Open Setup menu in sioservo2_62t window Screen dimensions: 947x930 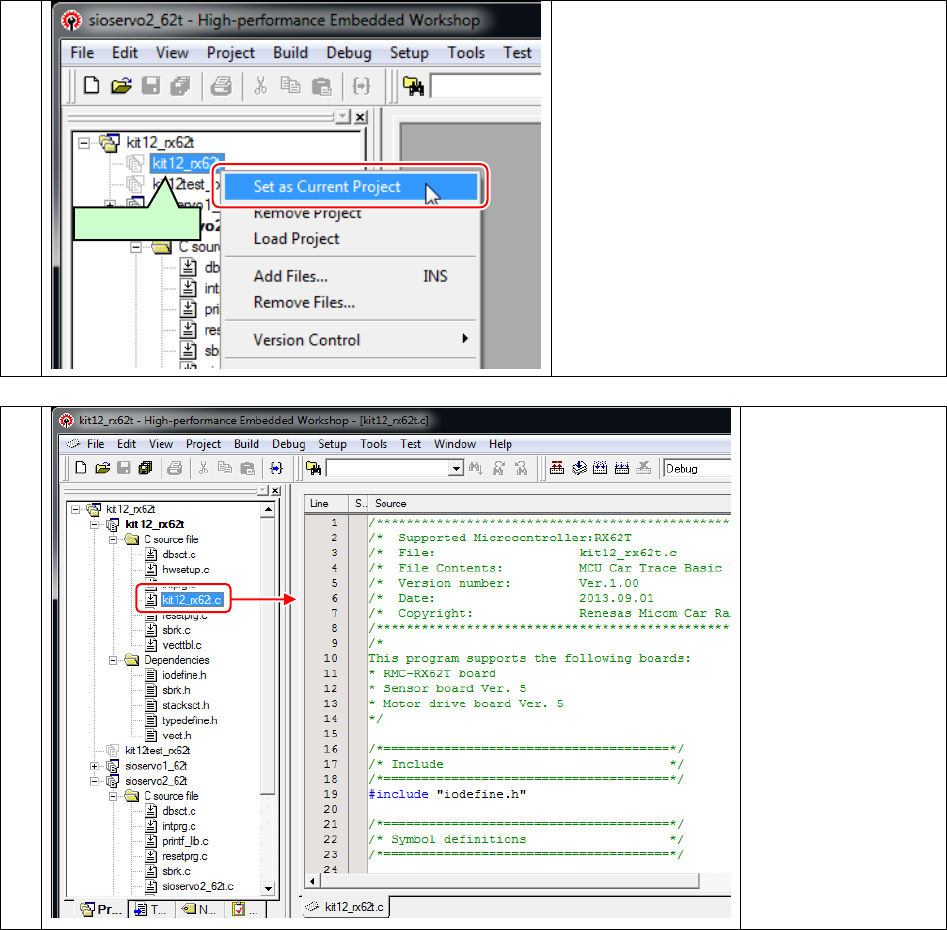tap(409, 53)
